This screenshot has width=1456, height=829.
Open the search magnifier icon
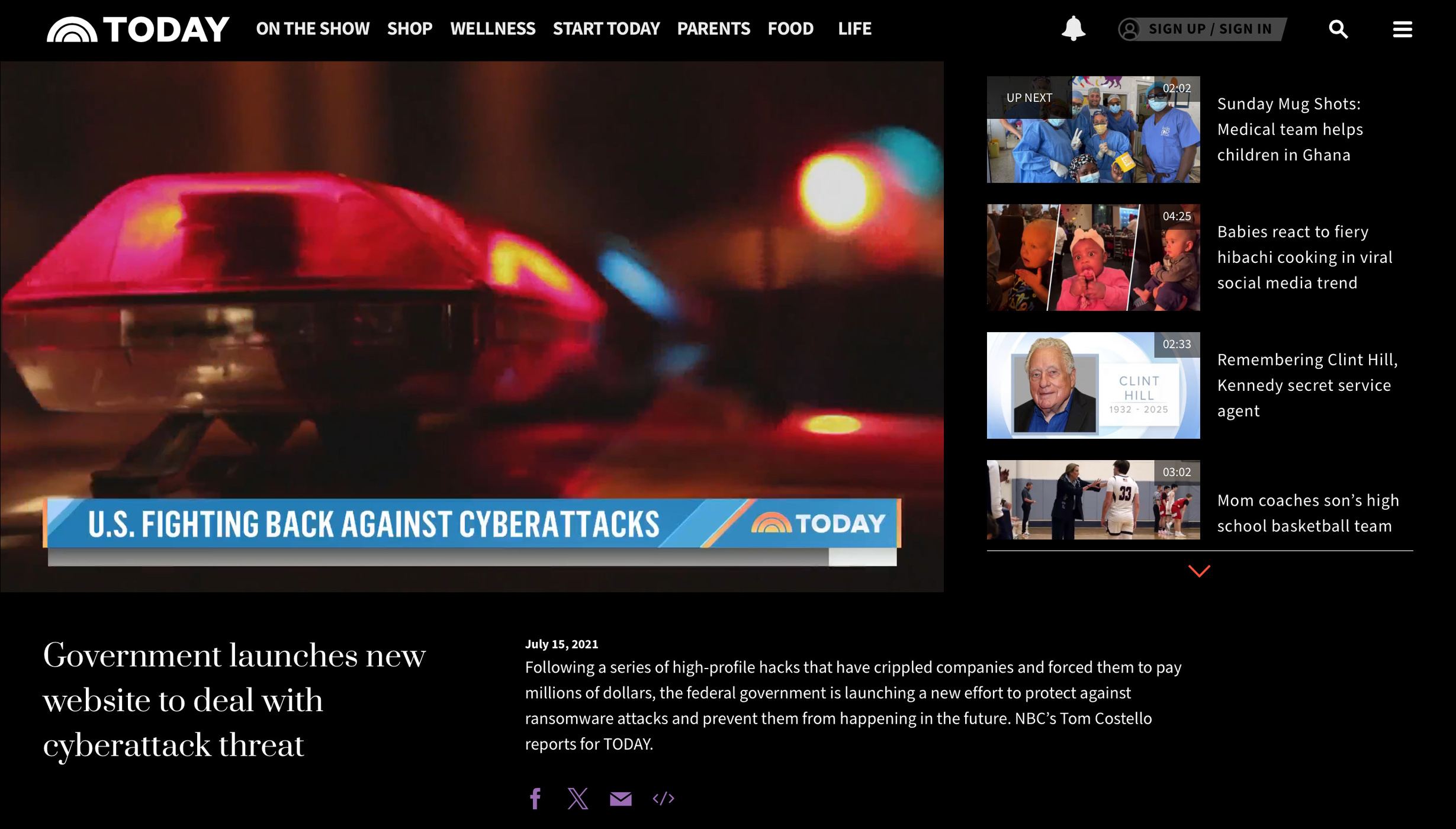point(1338,29)
